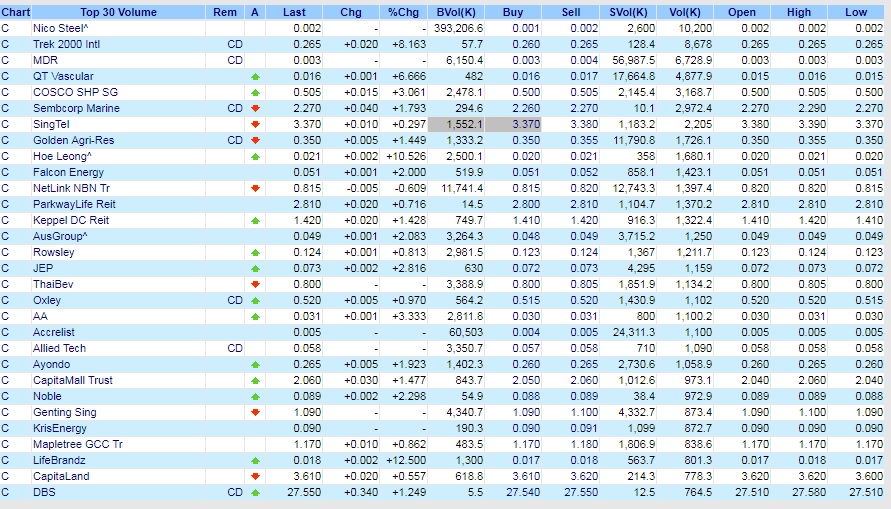Sort by Top 30 Volume header
The width and height of the screenshot is (891, 509).
(x=118, y=12)
